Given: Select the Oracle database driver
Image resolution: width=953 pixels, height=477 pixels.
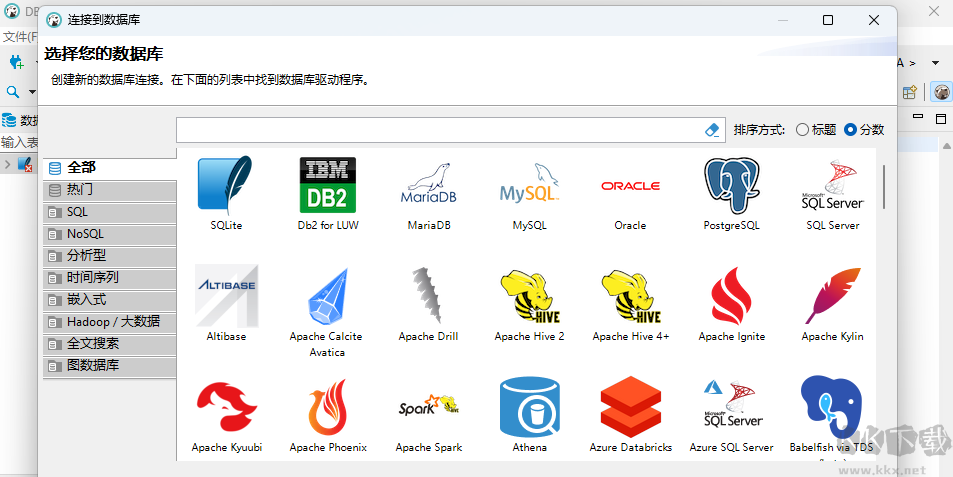Looking at the screenshot, I should tap(630, 186).
